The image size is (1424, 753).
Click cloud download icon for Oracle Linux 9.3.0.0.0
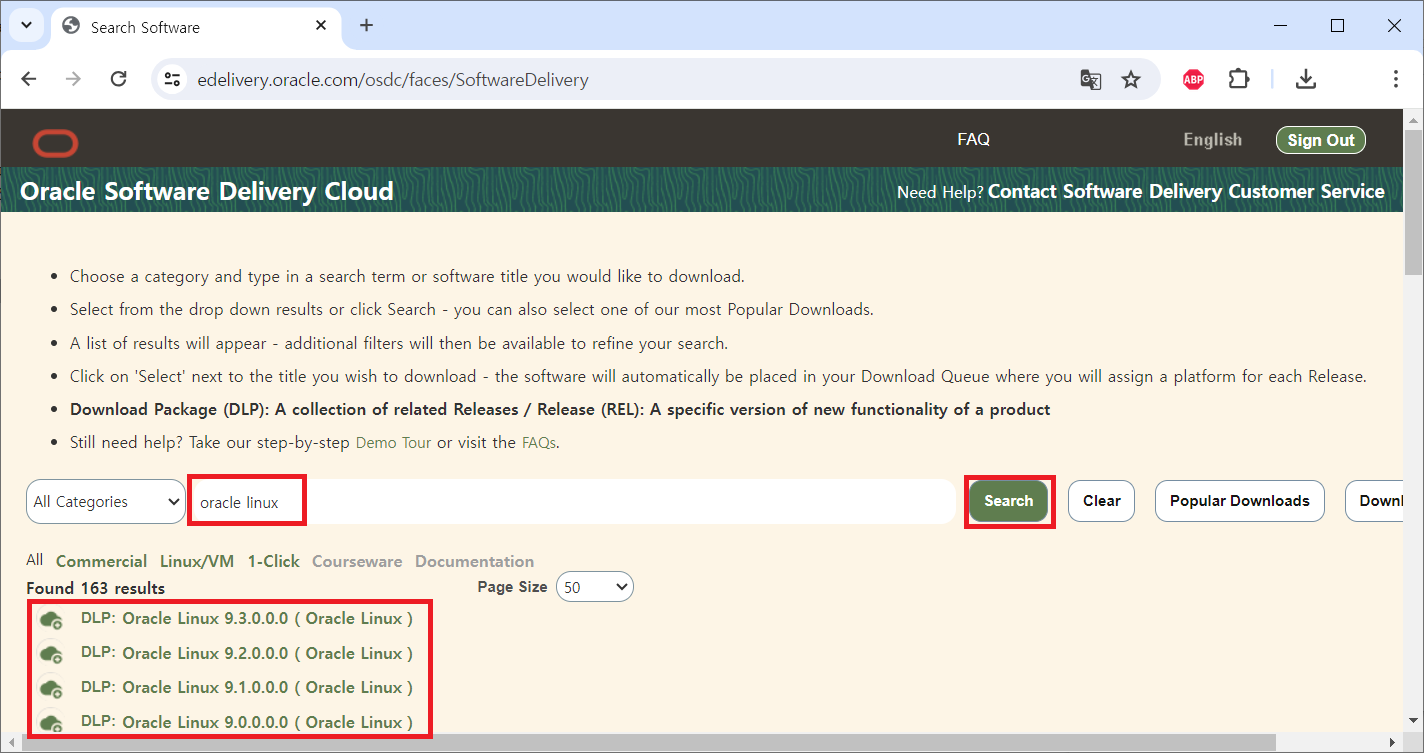[x=51, y=620]
